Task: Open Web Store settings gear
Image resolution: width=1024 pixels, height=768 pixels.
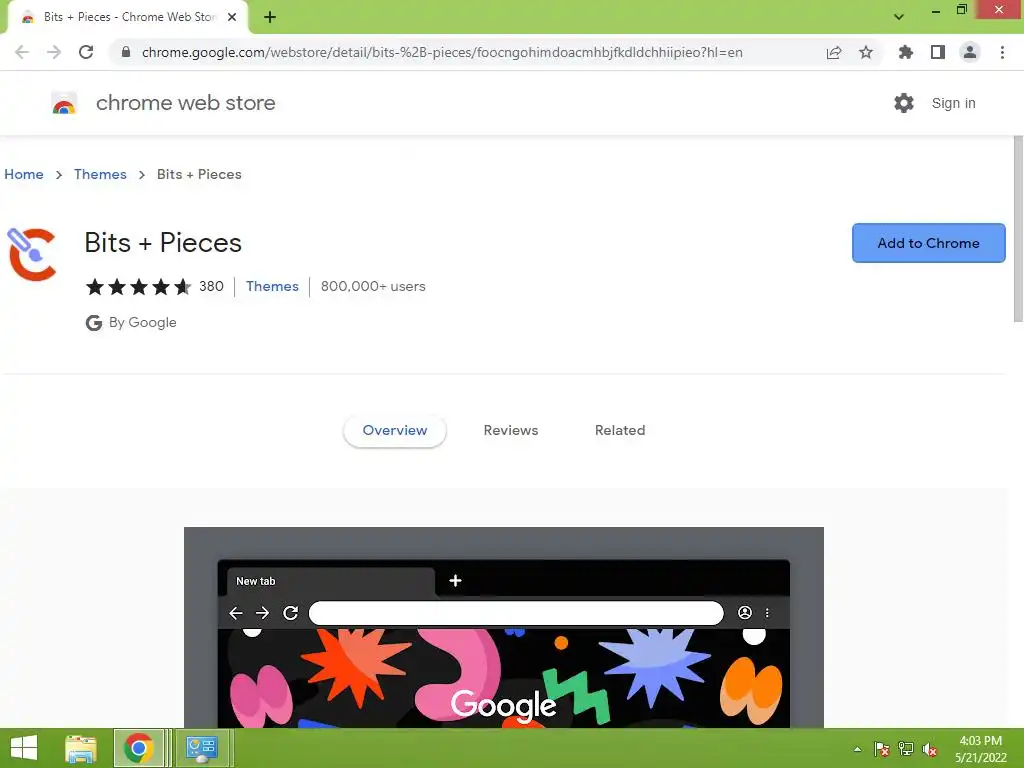Action: (904, 103)
